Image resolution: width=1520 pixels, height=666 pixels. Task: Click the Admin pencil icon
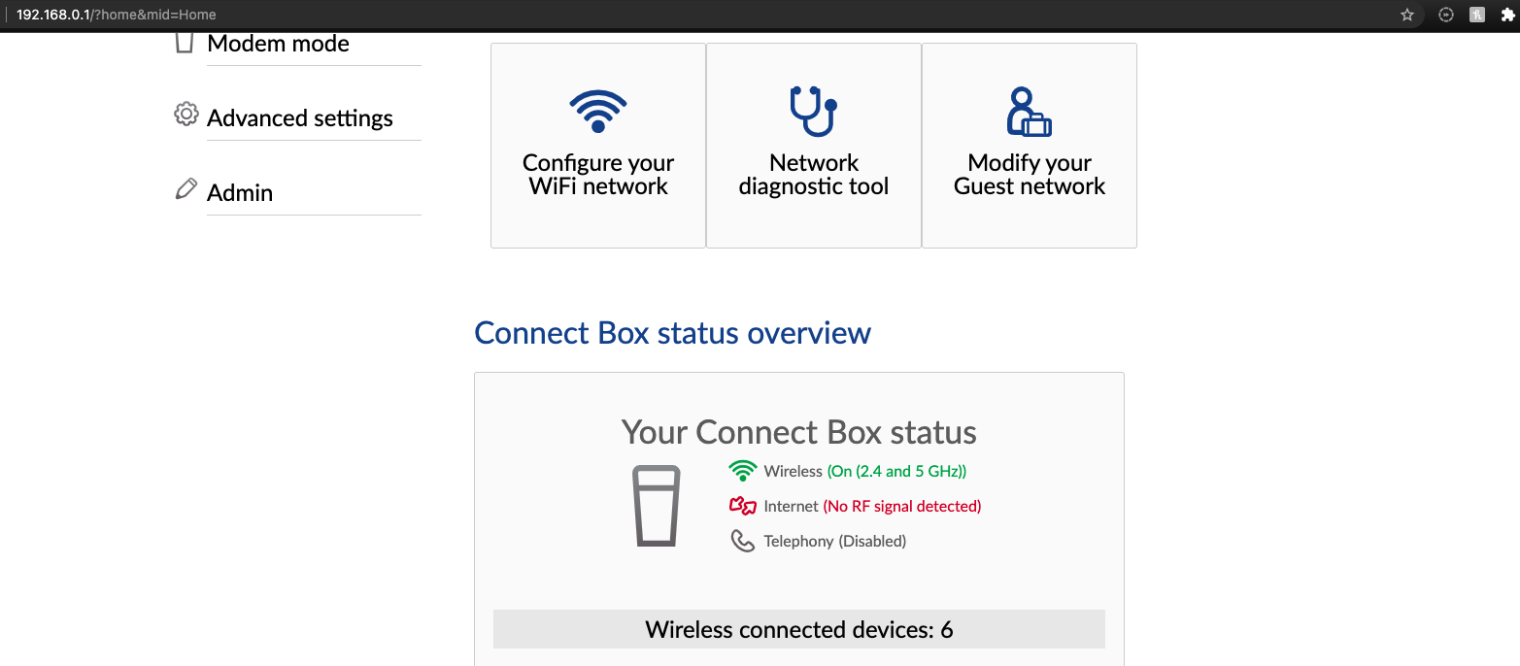pyautogui.click(x=185, y=189)
